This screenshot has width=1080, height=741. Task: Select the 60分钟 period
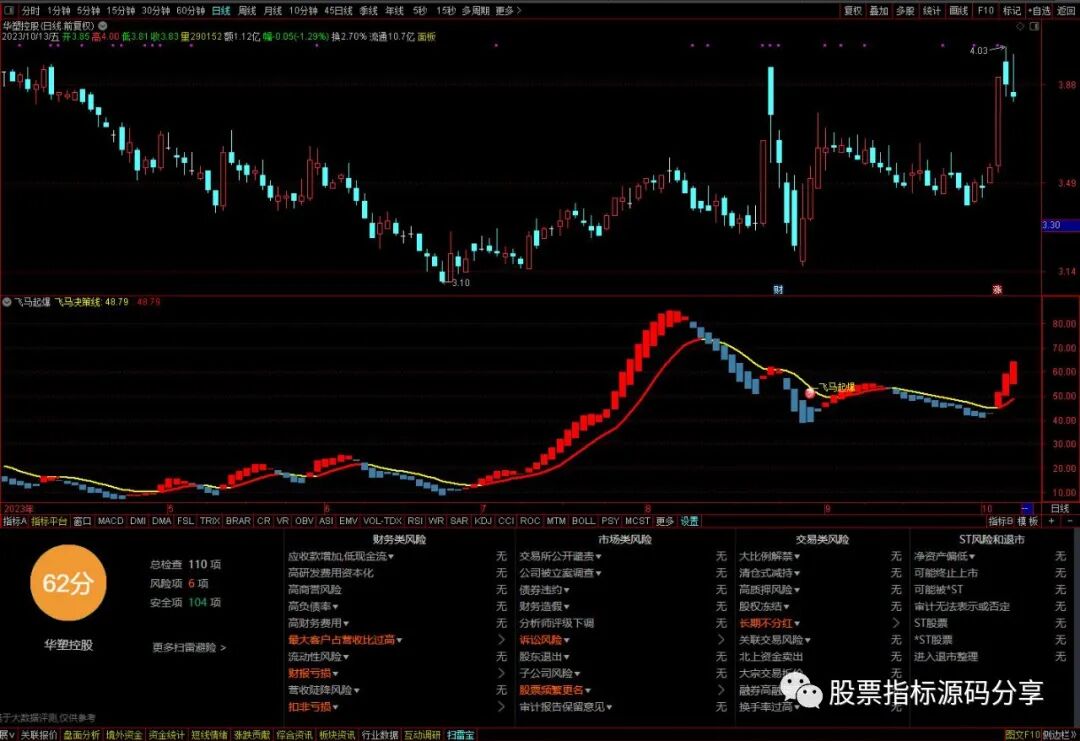[x=191, y=11]
